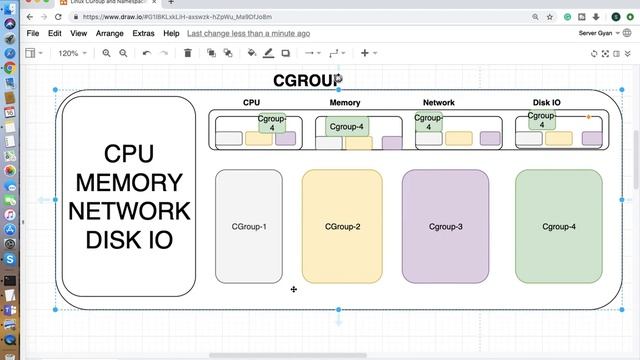The width and height of the screenshot is (640, 360).
Task: Collapse toolbar with double chevron icon
Action: 628,53
